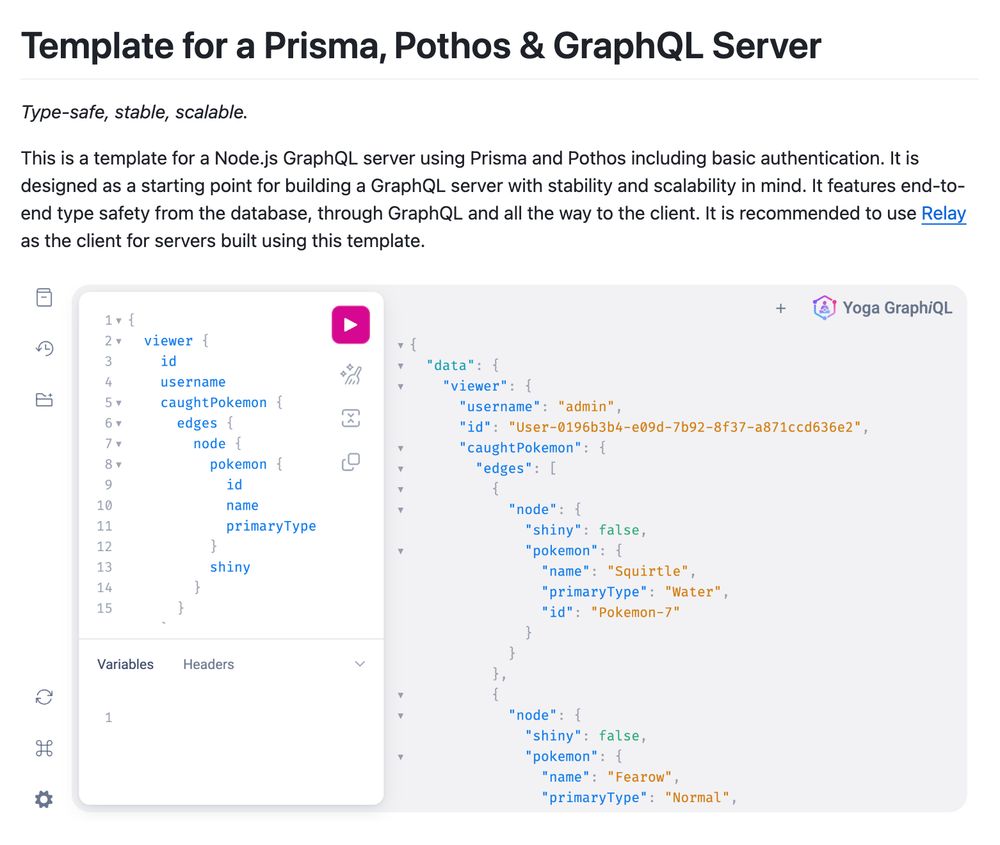Image resolution: width=1000 pixels, height=845 pixels.
Task: Add a new query tab
Action: point(781,308)
